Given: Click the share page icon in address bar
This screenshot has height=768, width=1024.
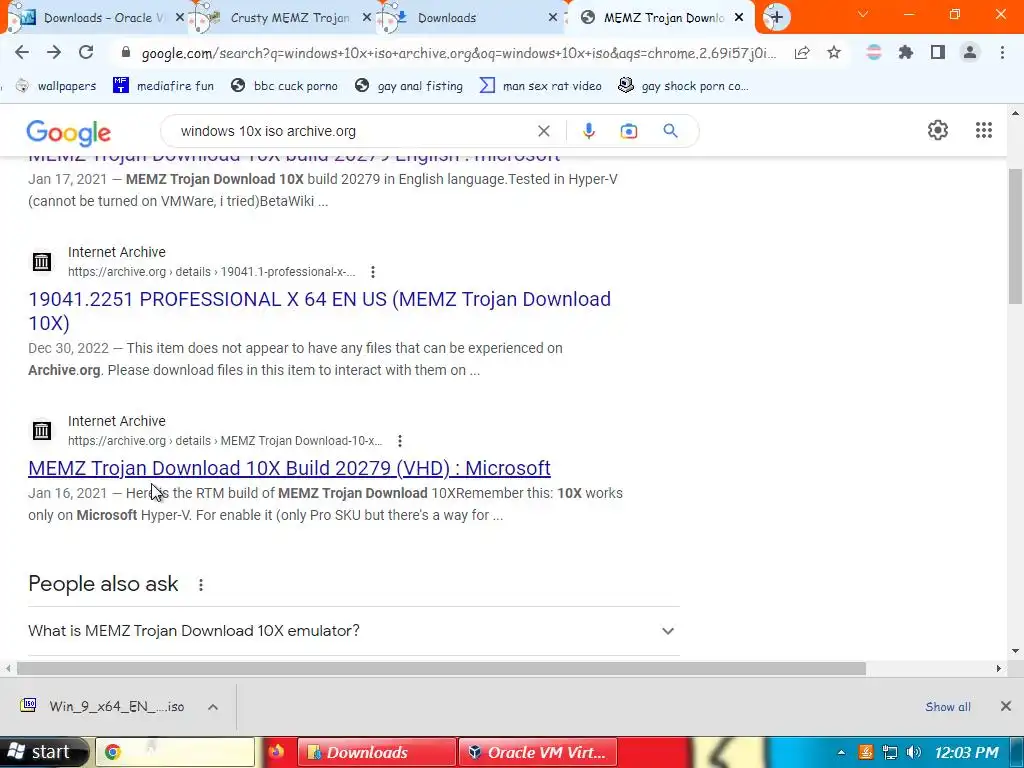Looking at the screenshot, I should [802, 53].
